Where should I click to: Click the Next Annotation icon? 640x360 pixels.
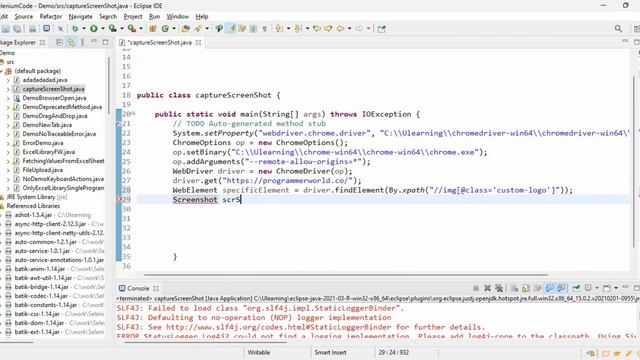(279, 29)
